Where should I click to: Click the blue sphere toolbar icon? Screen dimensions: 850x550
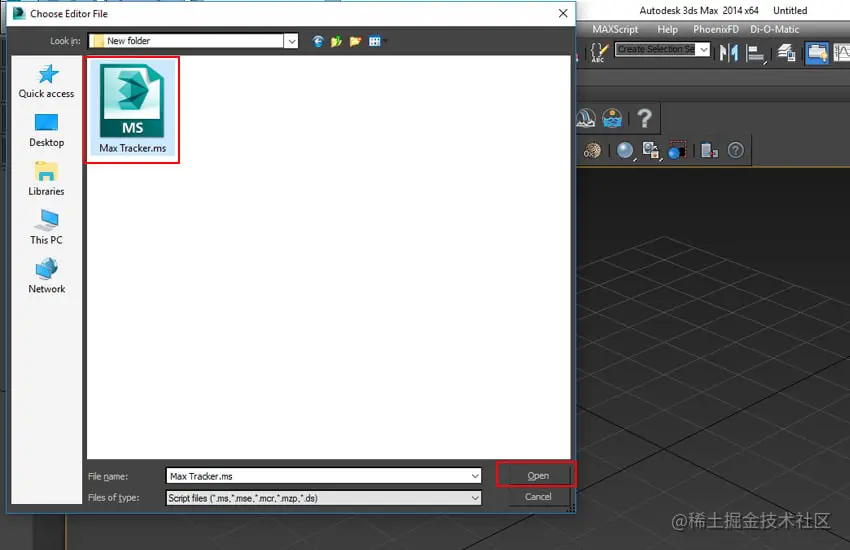click(x=624, y=150)
